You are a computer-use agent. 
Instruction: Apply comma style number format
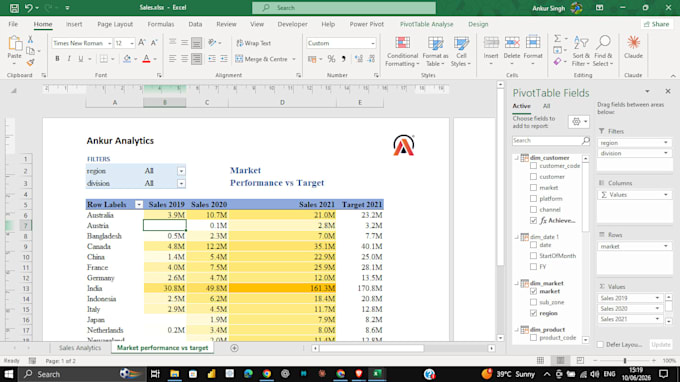343,59
